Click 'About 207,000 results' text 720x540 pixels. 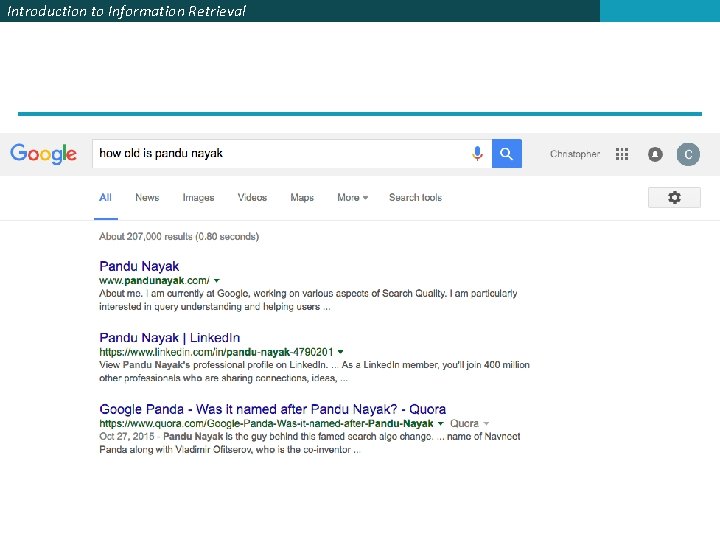click(179, 236)
